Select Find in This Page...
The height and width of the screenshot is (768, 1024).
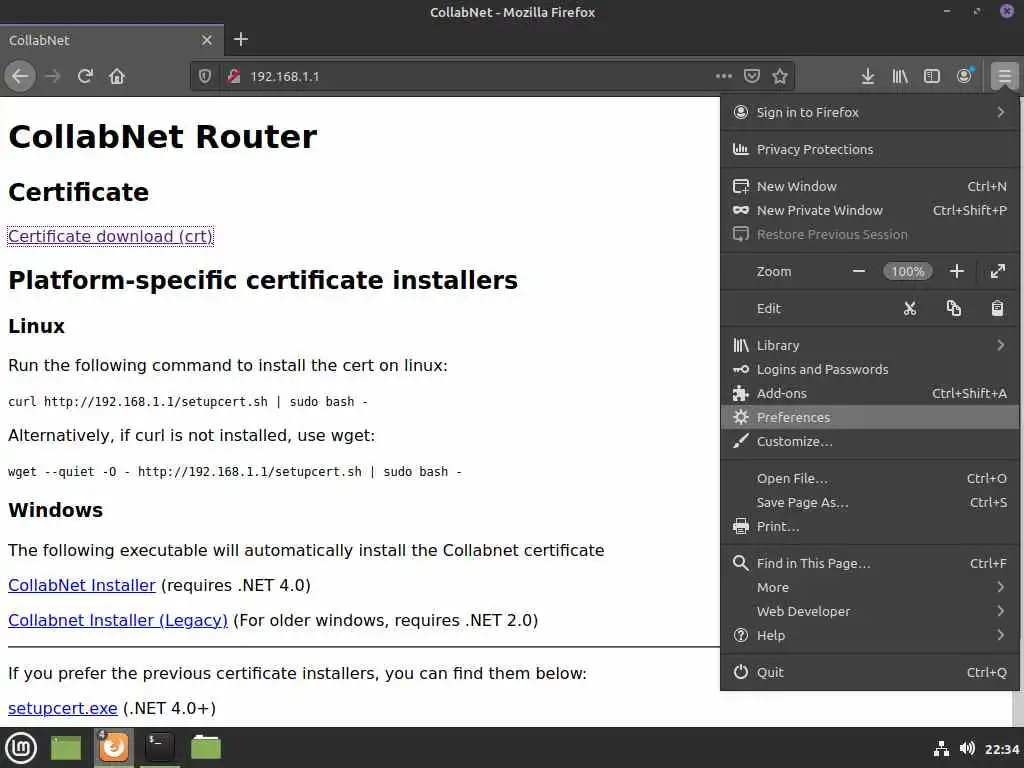pos(870,563)
